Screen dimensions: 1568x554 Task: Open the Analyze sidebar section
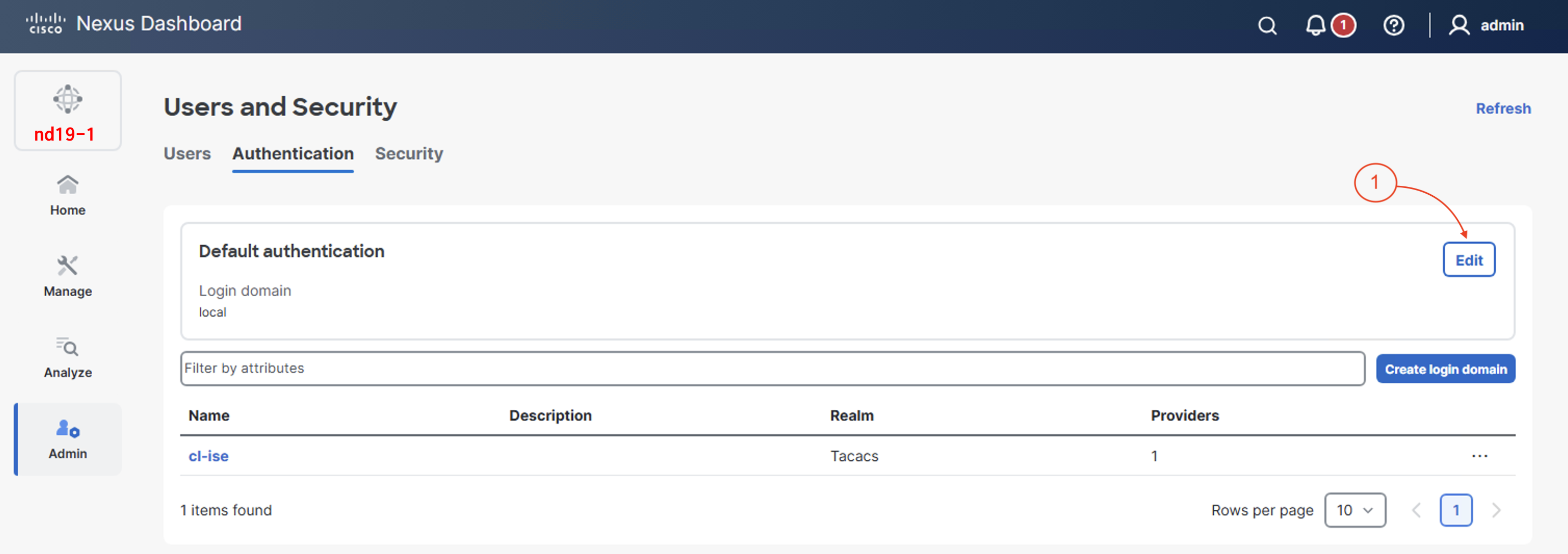point(68,358)
